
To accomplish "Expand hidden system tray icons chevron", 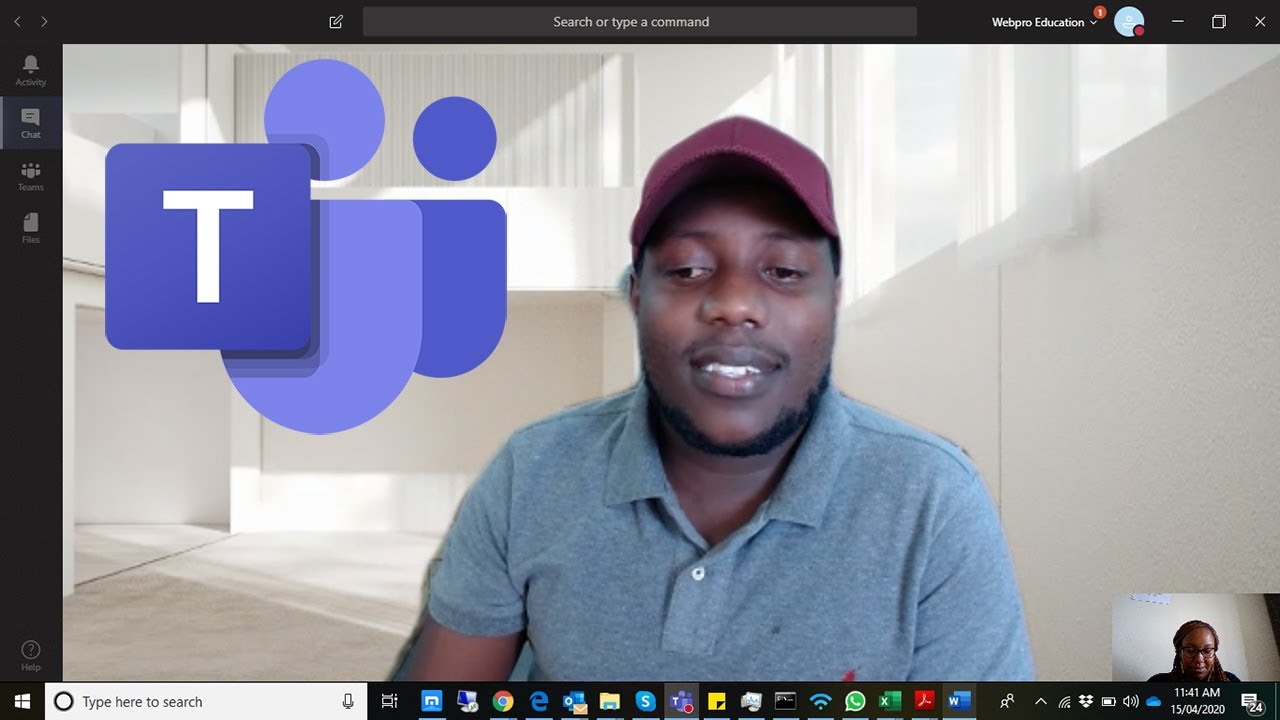I will pyautogui.click(x=1041, y=701).
